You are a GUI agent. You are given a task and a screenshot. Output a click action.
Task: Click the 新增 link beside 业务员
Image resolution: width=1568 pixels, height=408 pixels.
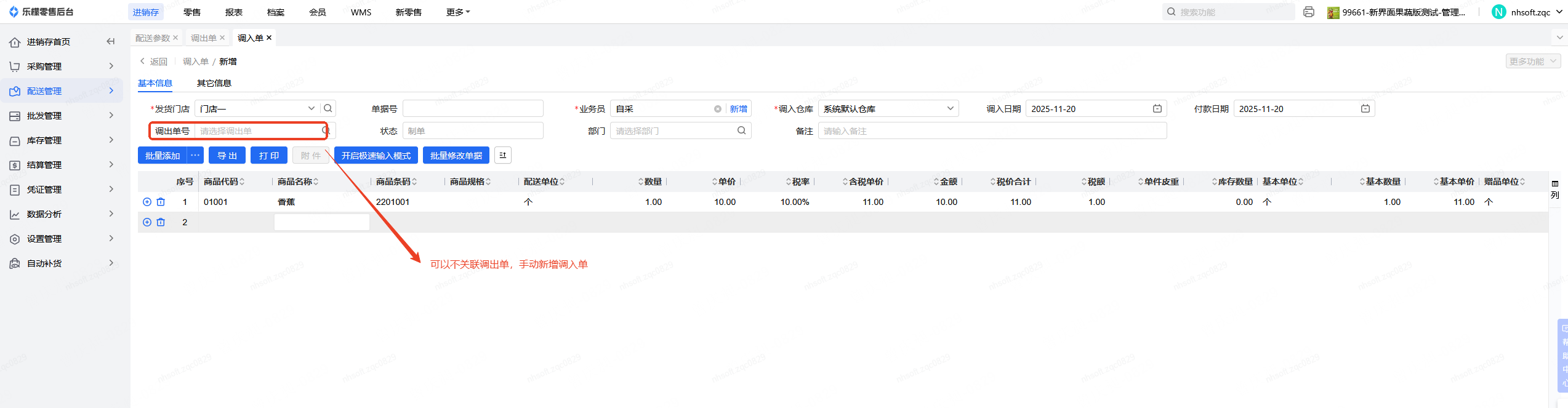738,109
